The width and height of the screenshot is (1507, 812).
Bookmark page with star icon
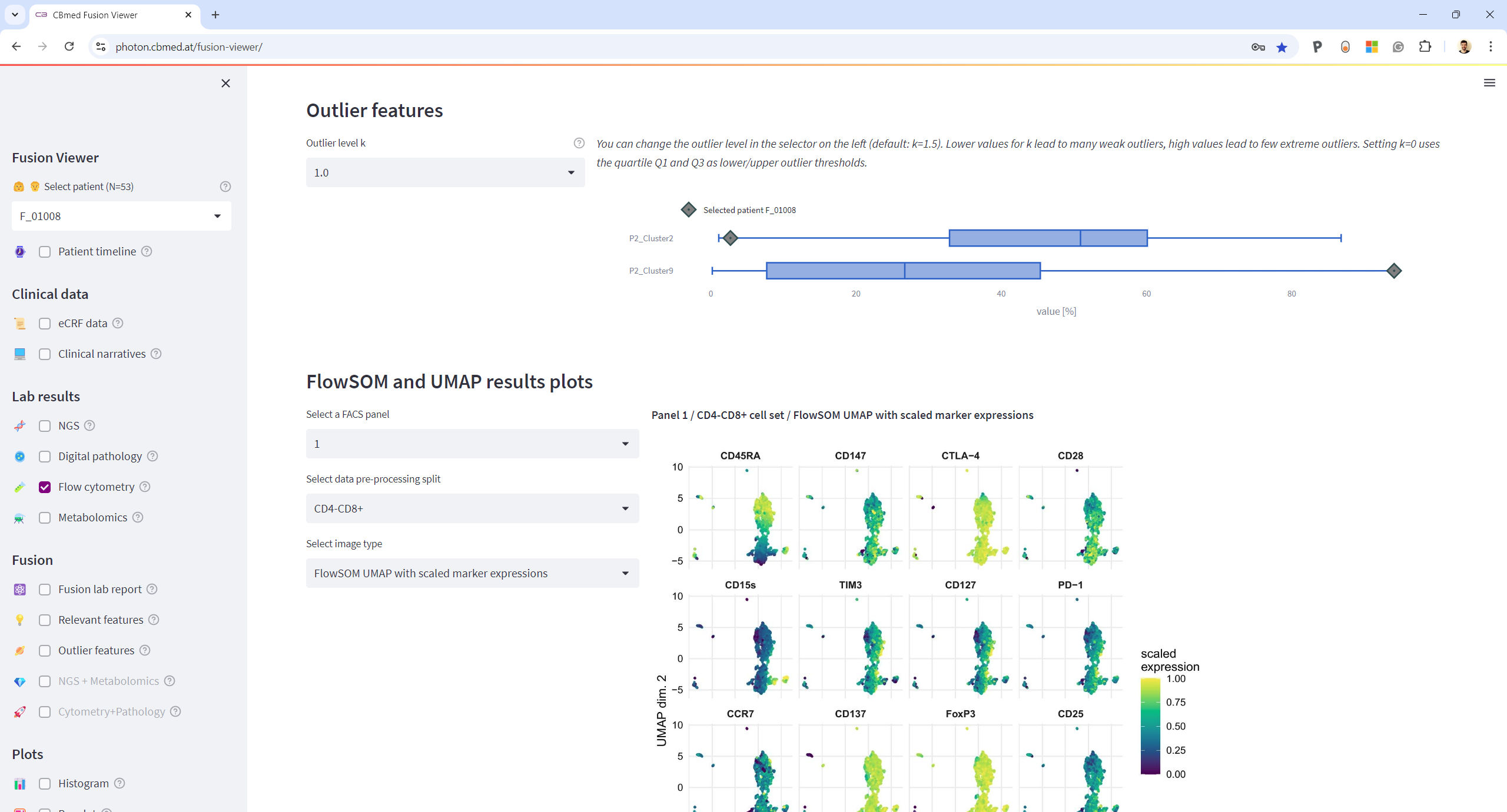point(1282,47)
